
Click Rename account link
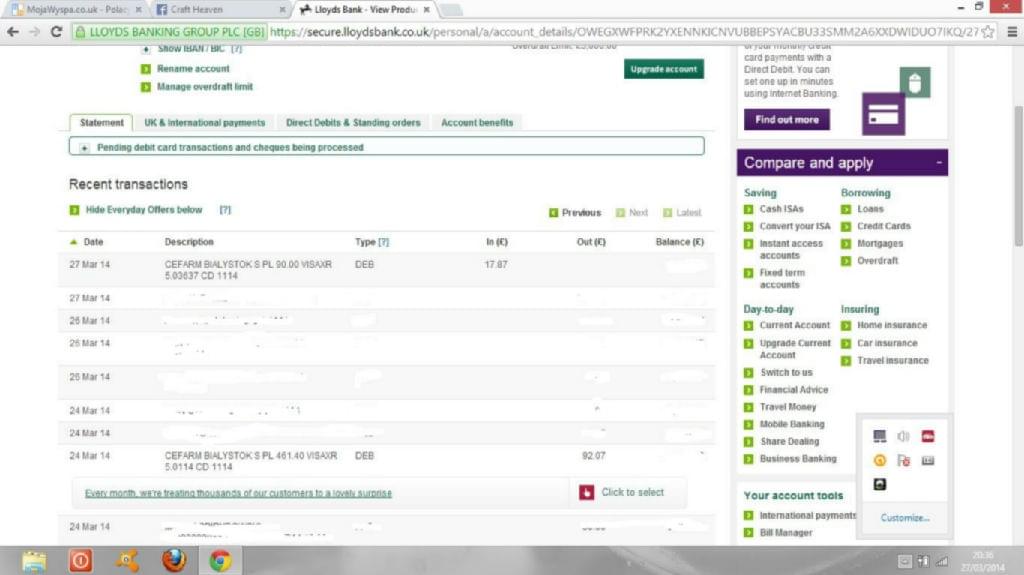(x=193, y=69)
